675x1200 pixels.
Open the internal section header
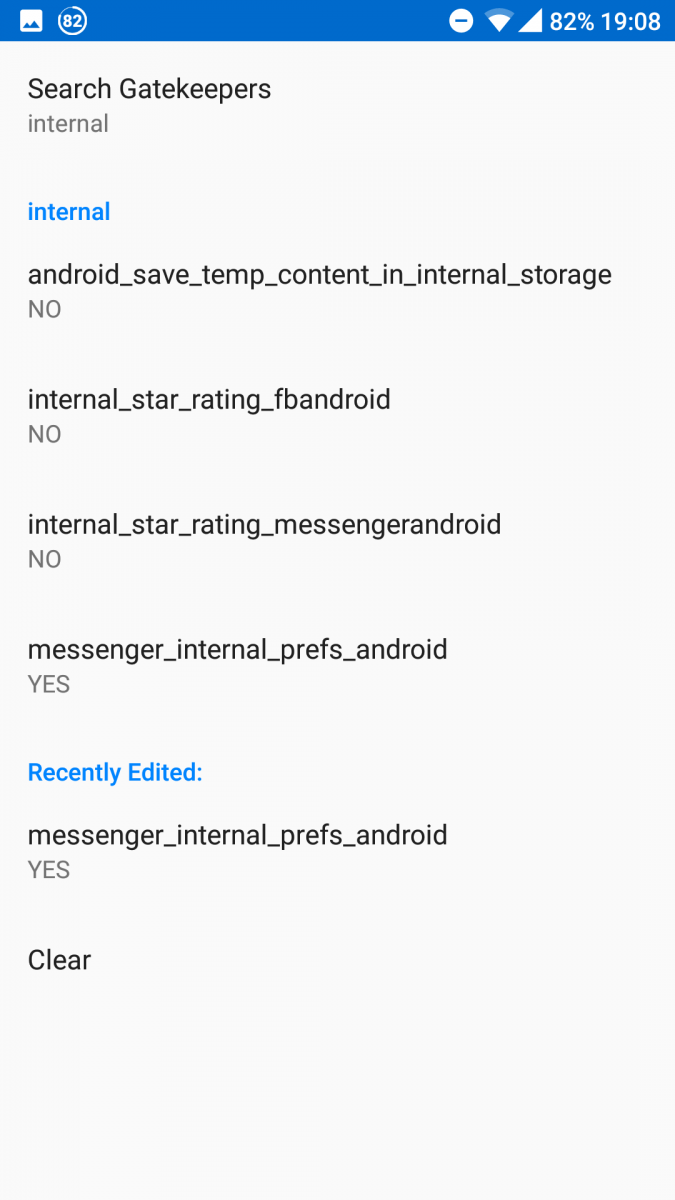(68, 211)
